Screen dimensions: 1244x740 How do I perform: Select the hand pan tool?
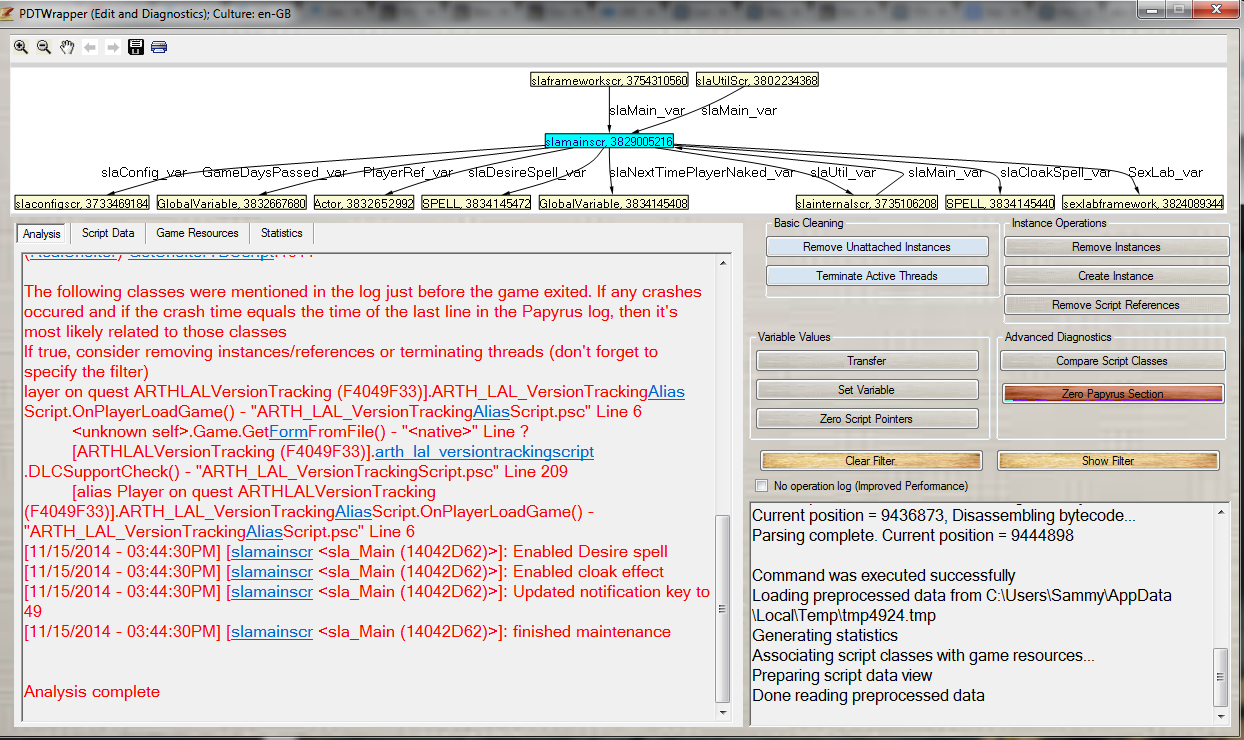pyautogui.click(x=67, y=47)
